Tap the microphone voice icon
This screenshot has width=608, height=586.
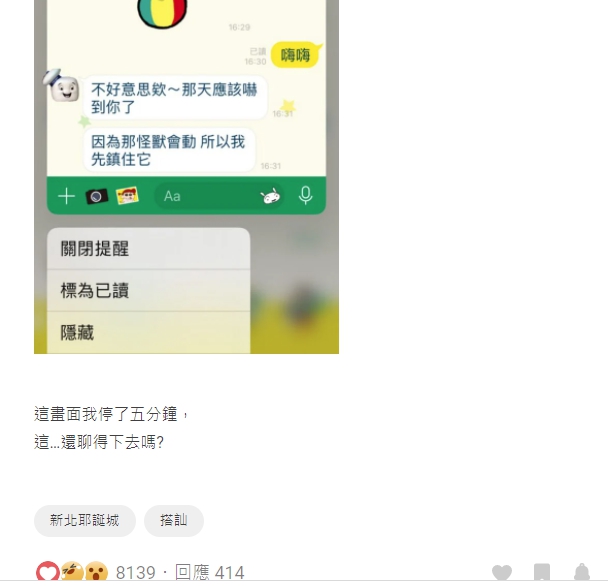306,195
